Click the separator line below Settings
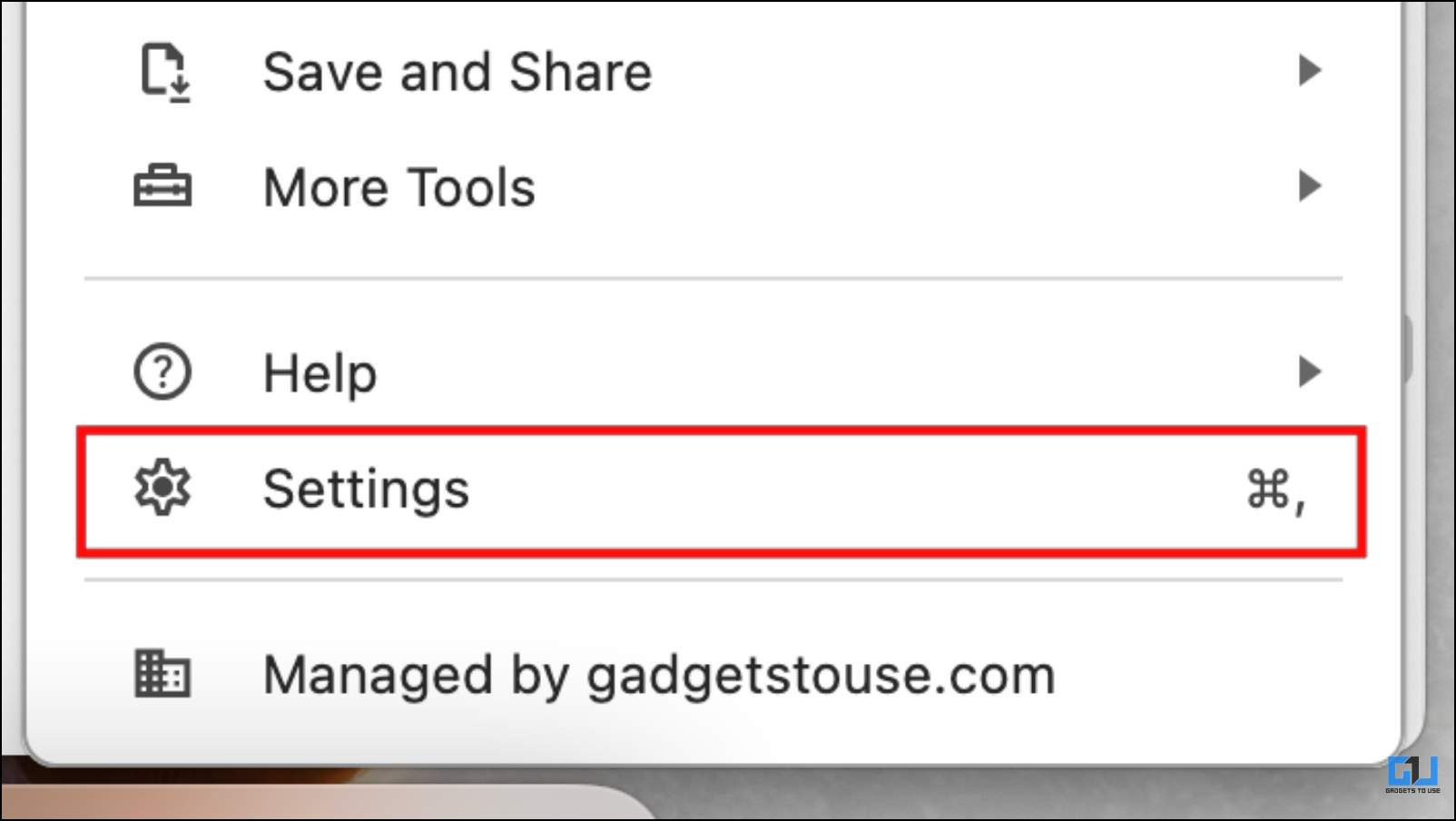The width and height of the screenshot is (1456, 821). (x=713, y=580)
